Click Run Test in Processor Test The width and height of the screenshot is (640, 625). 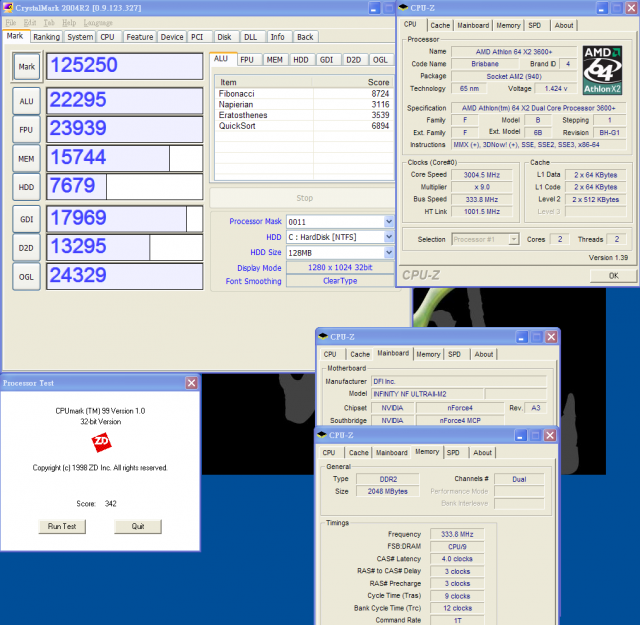click(62, 526)
